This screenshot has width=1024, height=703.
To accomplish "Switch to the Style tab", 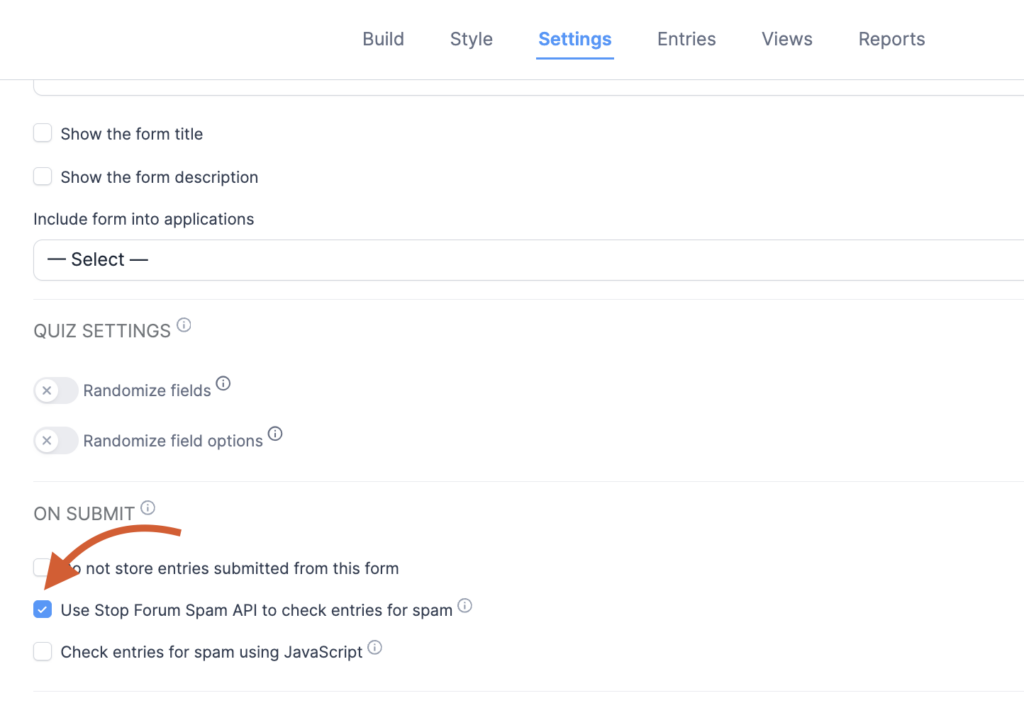I will click(x=471, y=39).
